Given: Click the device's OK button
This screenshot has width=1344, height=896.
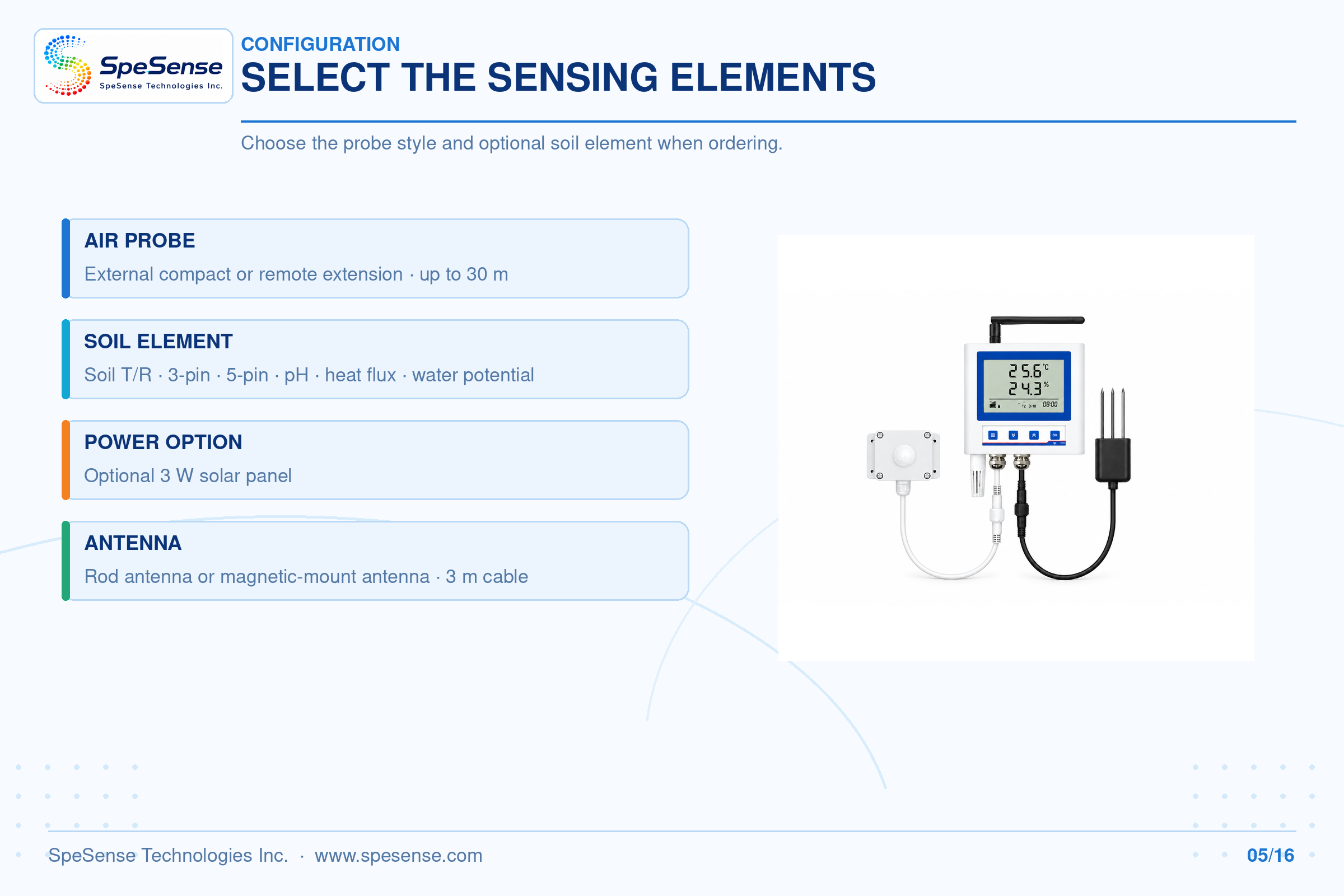Looking at the screenshot, I should [x=1055, y=436].
